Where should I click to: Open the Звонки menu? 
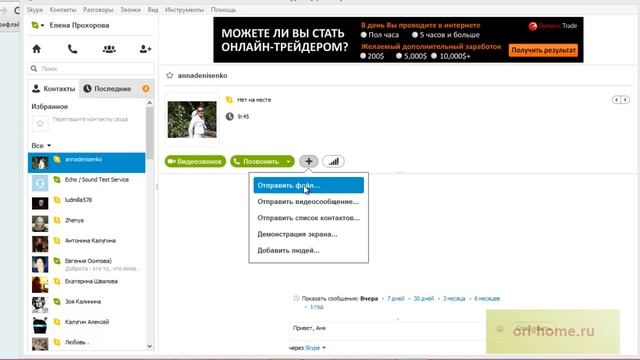[x=131, y=10]
